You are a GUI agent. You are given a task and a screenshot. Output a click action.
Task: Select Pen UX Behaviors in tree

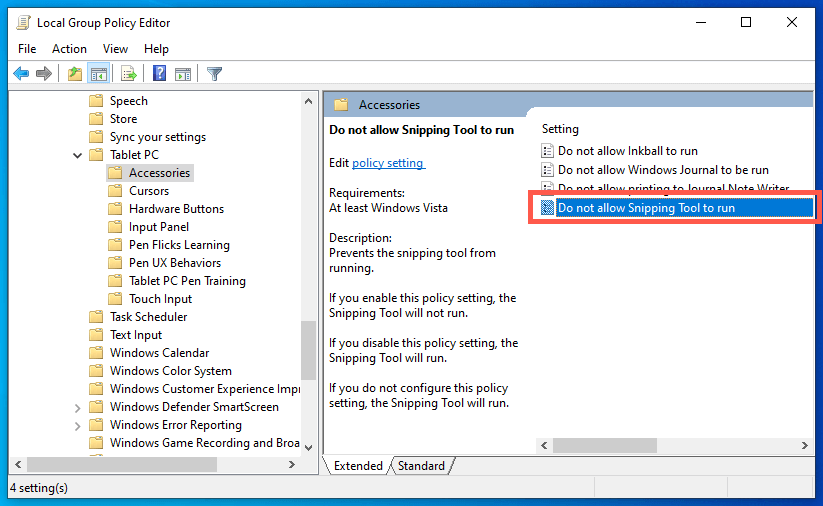(x=175, y=262)
